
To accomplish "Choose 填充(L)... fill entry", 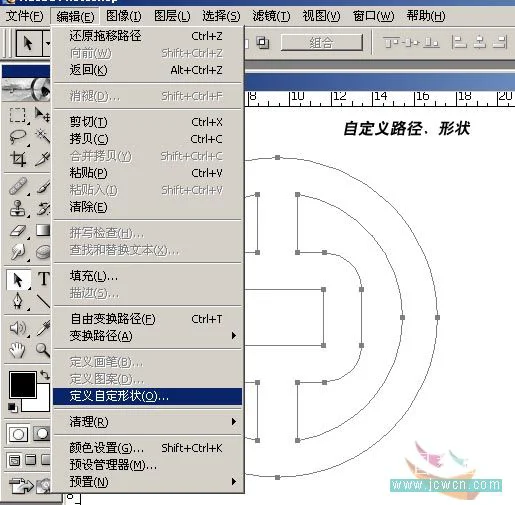I will coord(147,276).
